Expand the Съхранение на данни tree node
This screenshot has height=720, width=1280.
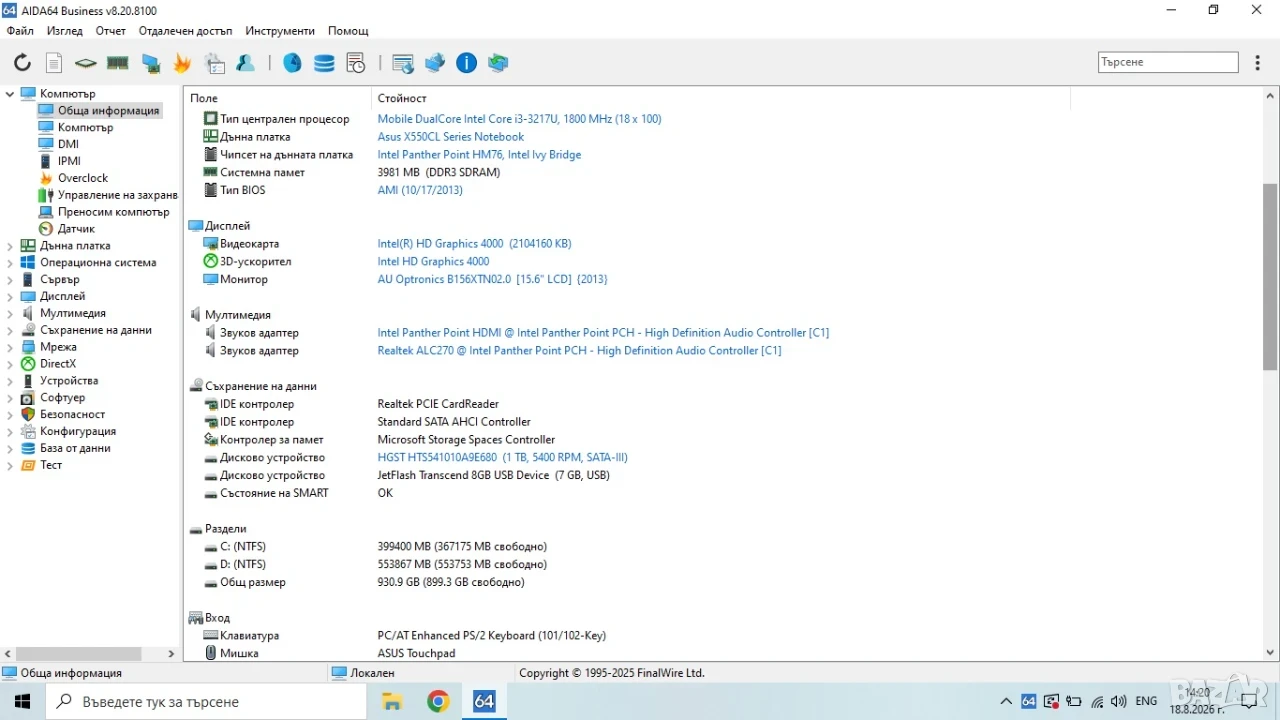10,330
